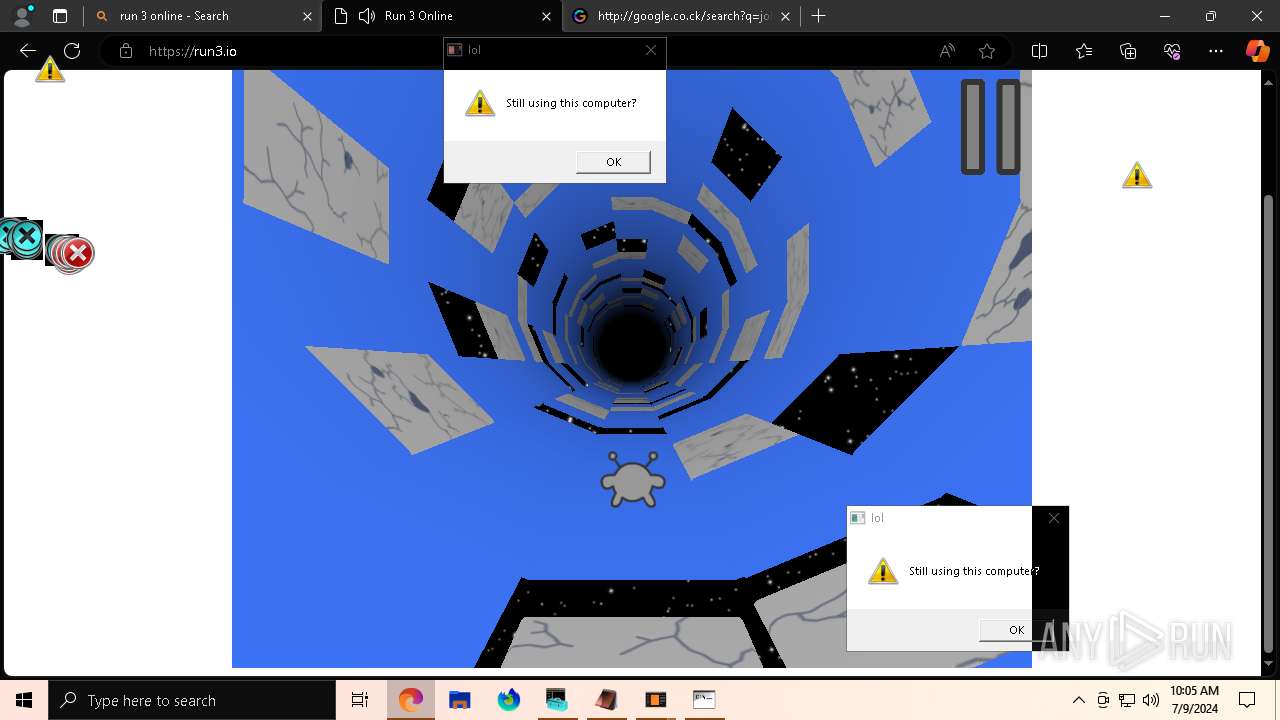Screen dimensions: 1280x720
Task: Pause the Run 3 game
Action: coord(991,127)
